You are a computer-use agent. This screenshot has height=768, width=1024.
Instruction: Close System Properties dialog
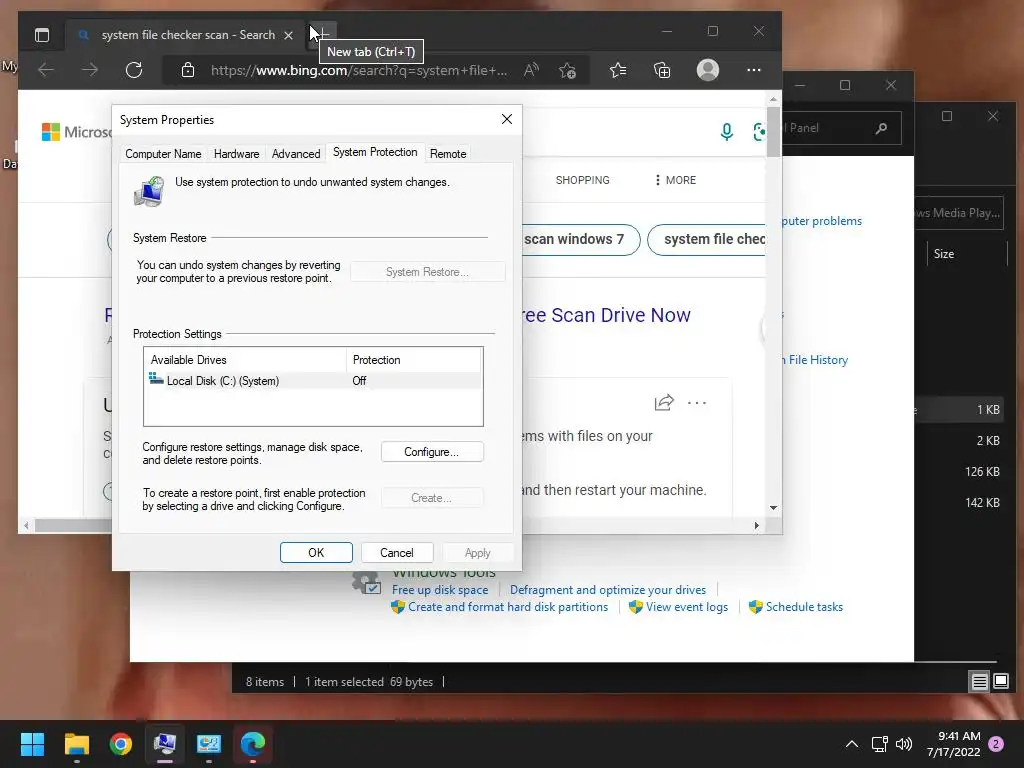(x=506, y=120)
